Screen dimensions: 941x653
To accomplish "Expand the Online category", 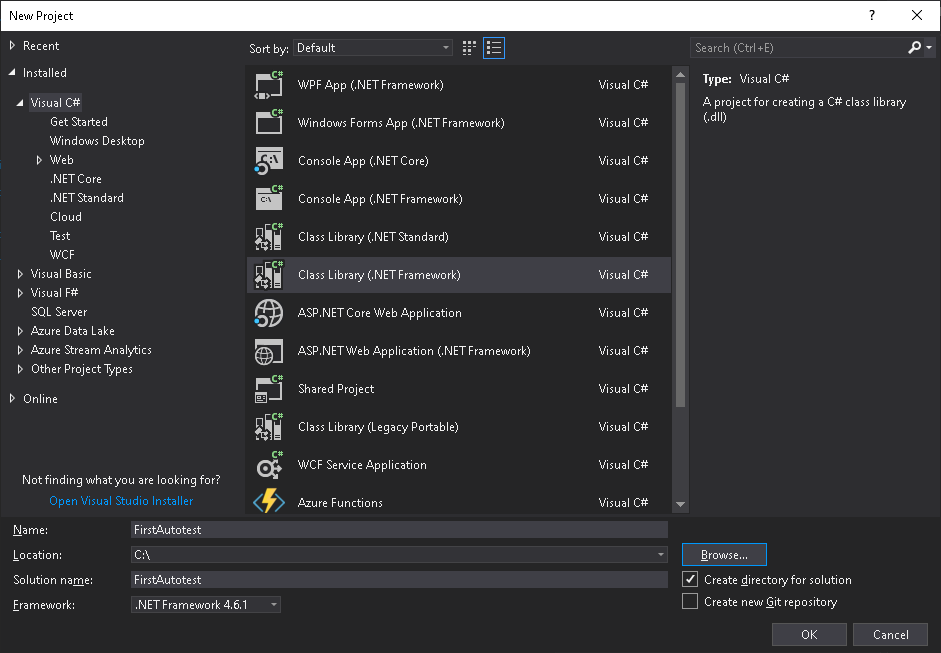I will click(x=12, y=399).
